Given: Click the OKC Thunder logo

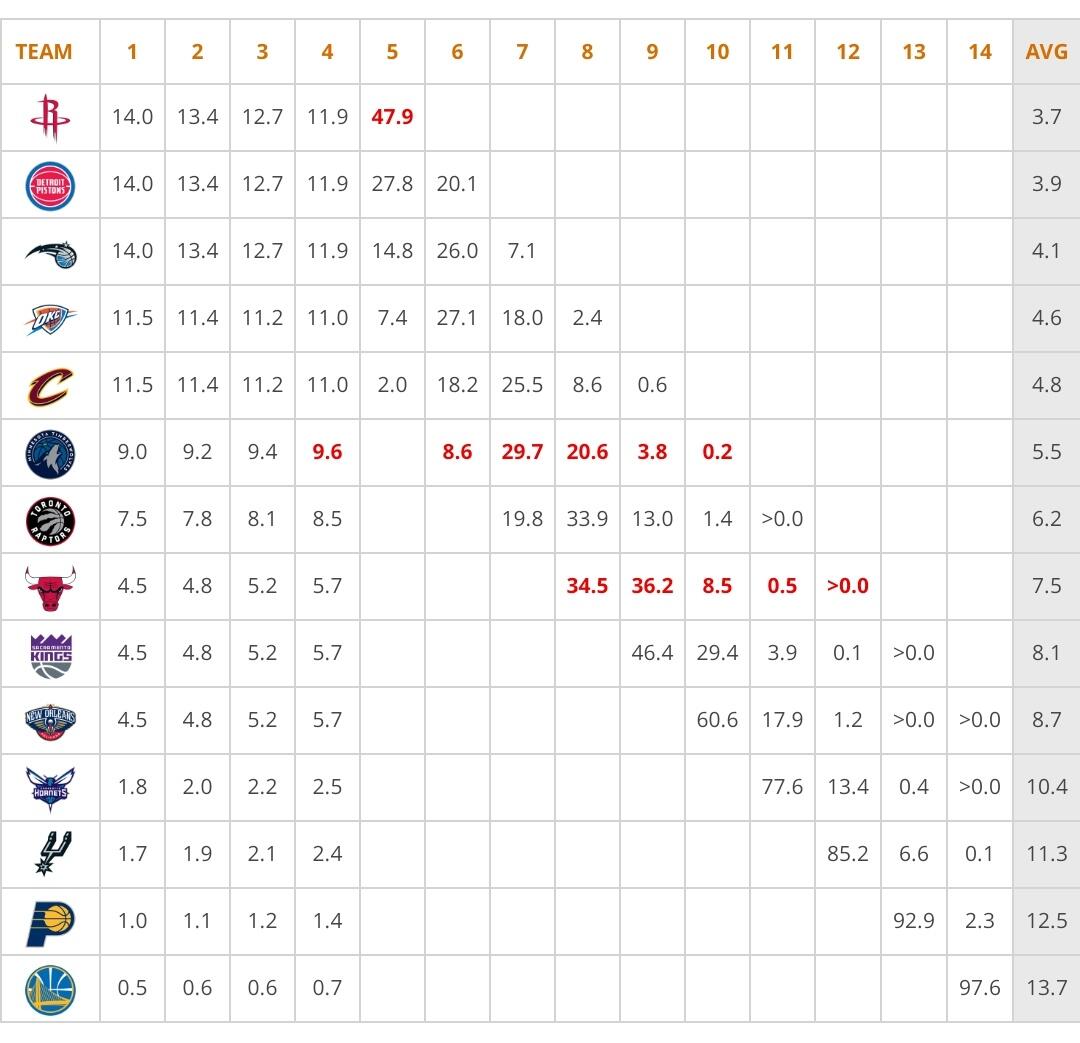Looking at the screenshot, I should (50, 319).
